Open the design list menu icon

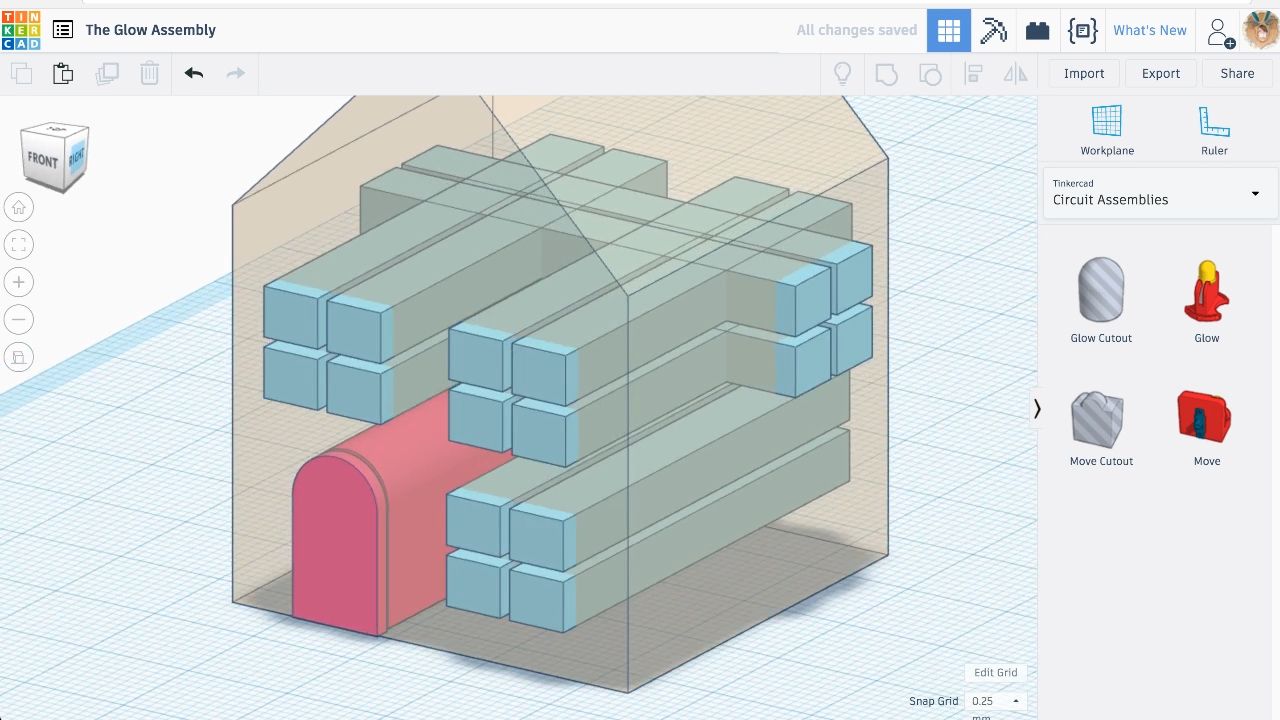tap(63, 30)
